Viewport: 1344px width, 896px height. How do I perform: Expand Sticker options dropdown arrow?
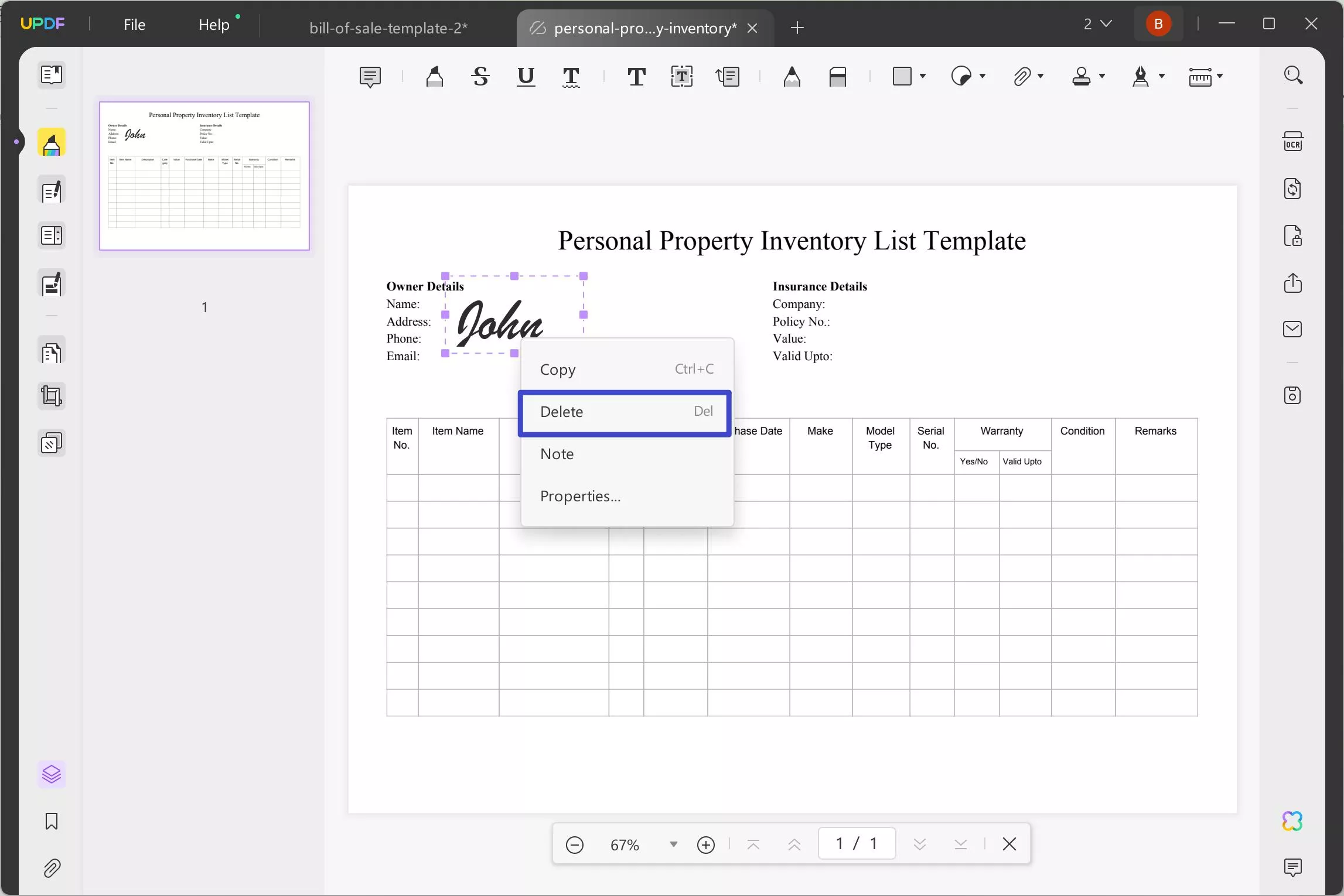pos(983,76)
